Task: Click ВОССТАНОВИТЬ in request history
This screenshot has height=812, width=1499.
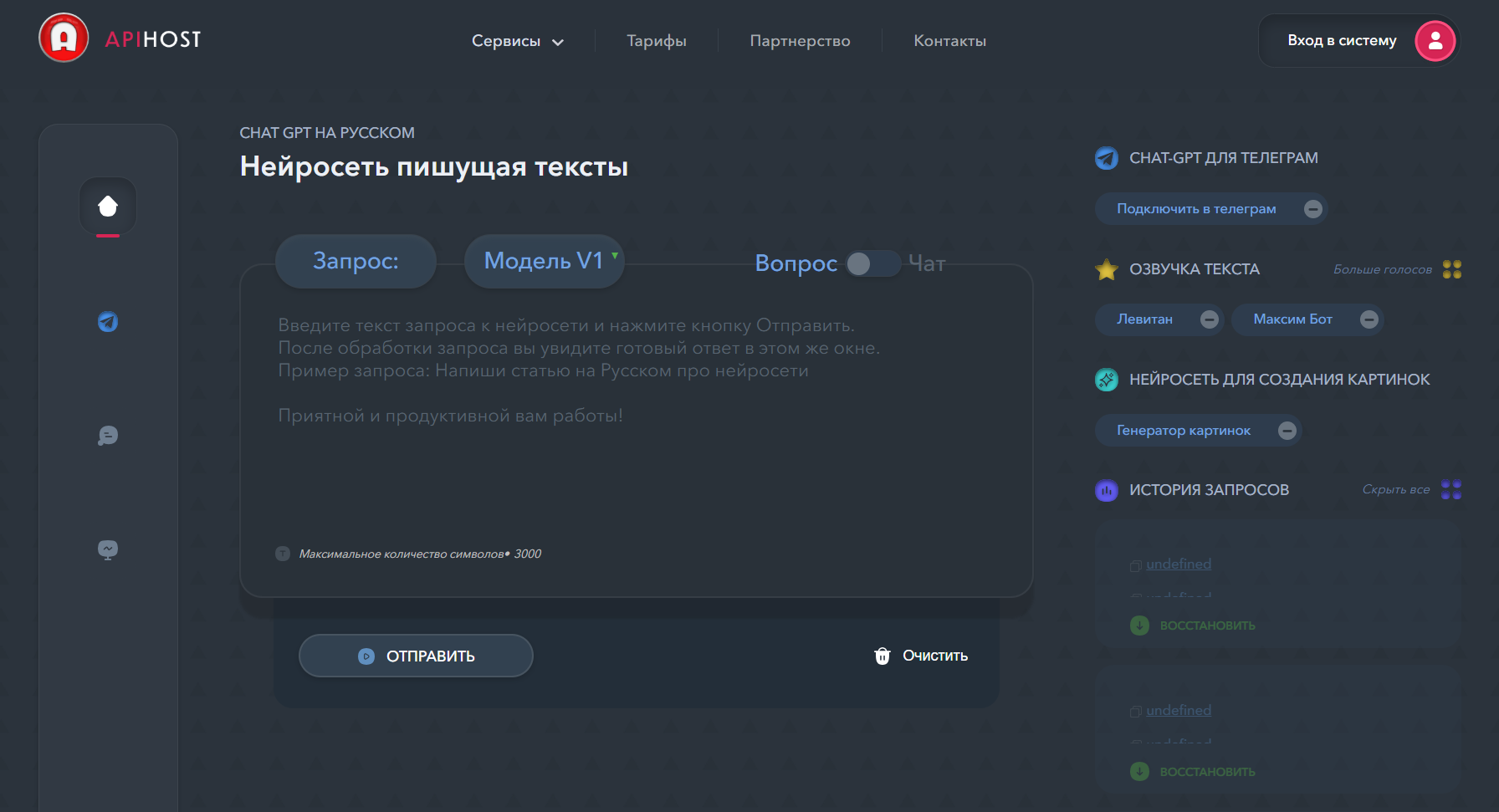Action: [x=1208, y=625]
